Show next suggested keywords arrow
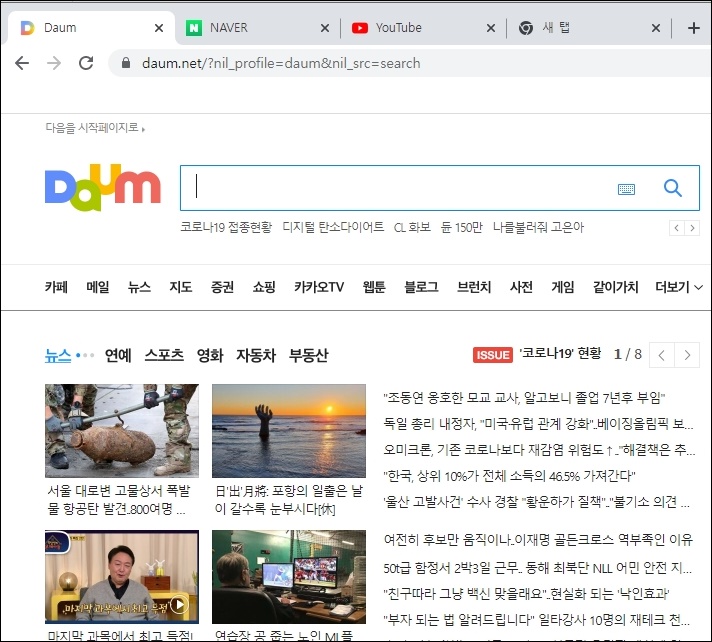712x642 pixels. [692, 228]
